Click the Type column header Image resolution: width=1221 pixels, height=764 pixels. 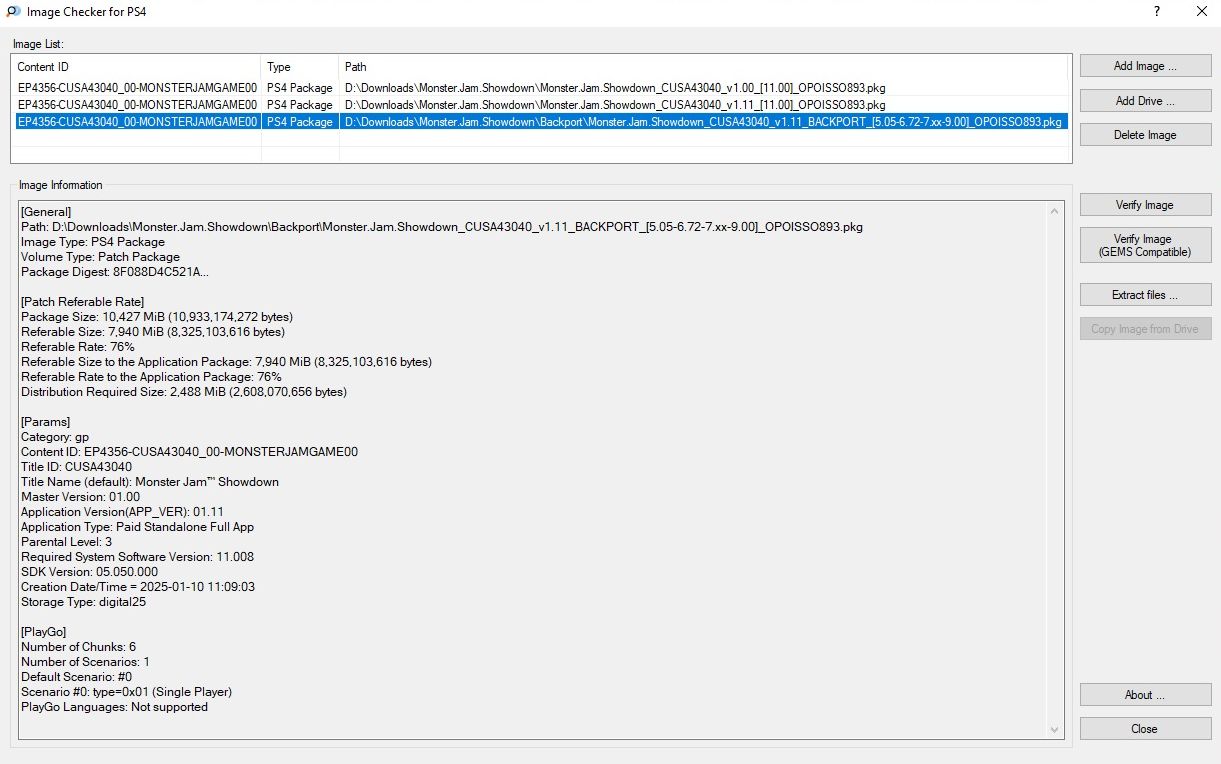[300, 67]
